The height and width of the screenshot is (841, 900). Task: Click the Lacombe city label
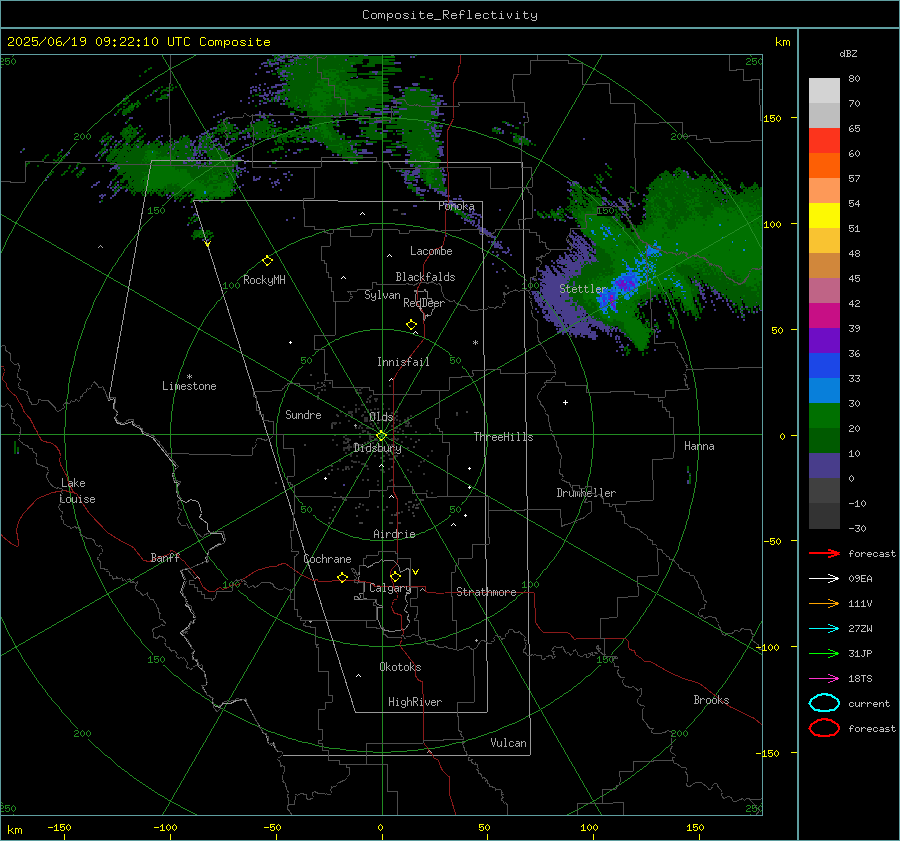coord(431,251)
